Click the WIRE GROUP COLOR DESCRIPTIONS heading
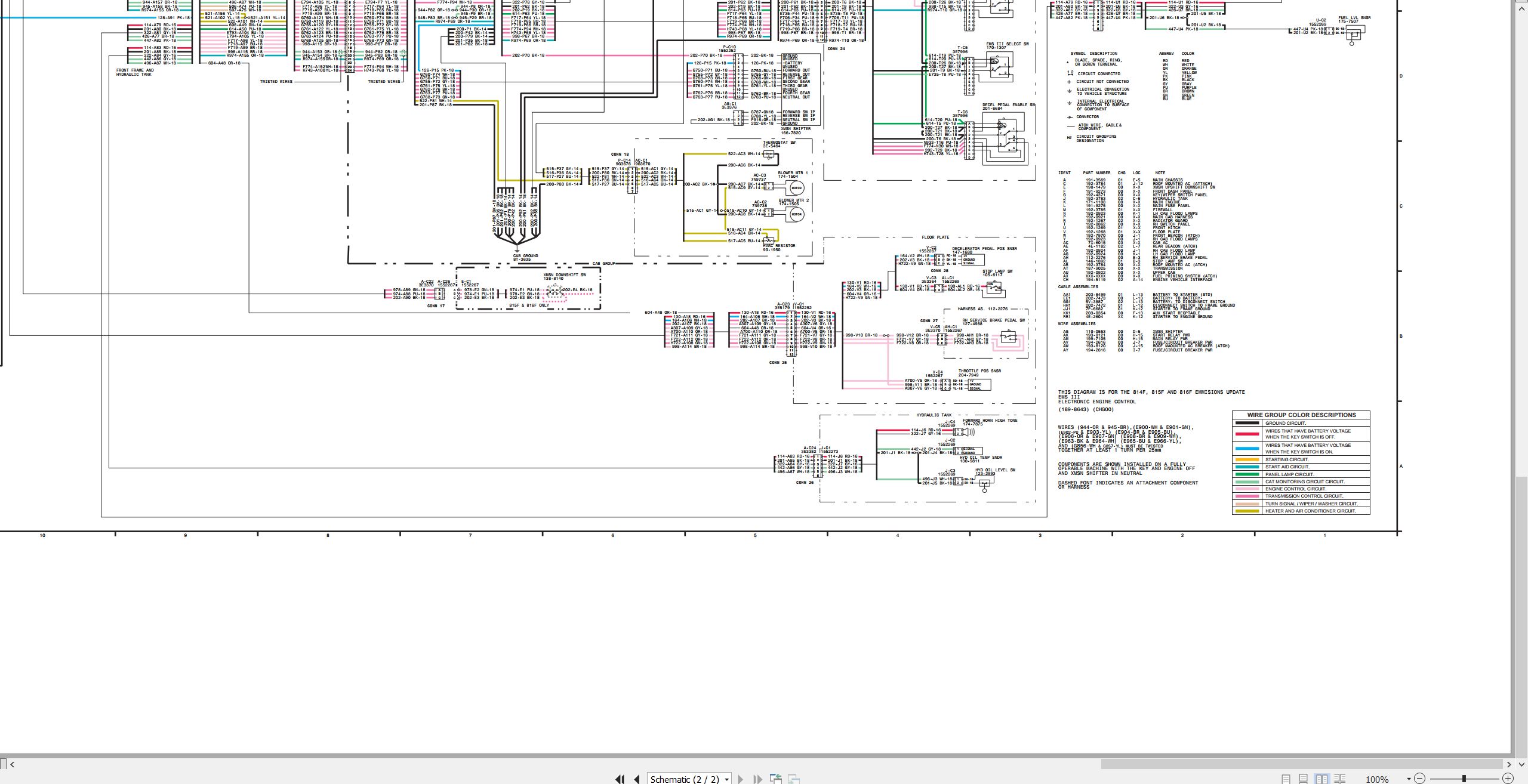The image size is (1528, 784). pyautogui.click(x=1301, y=415)
